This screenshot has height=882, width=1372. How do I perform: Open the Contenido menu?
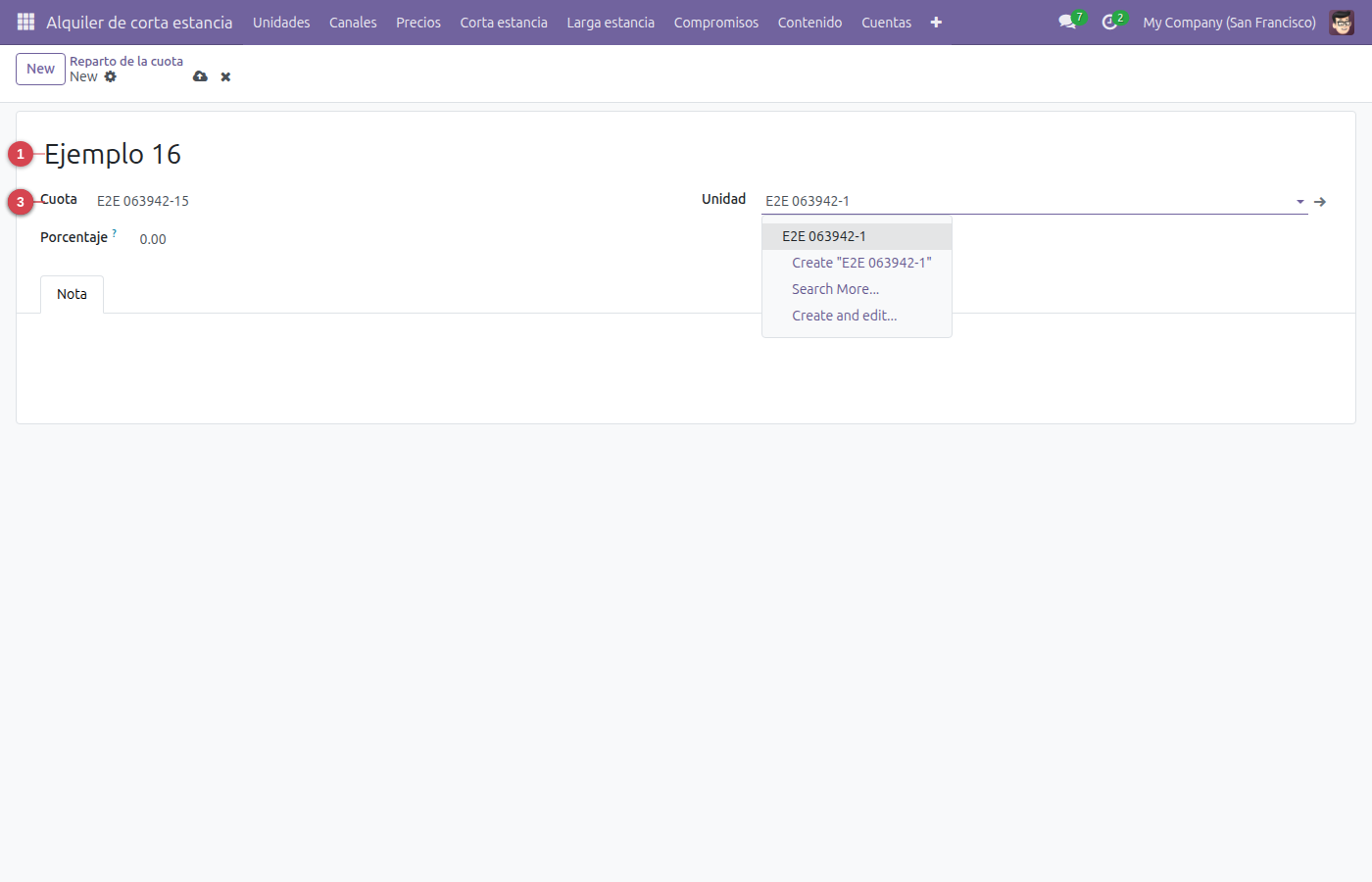coord(809,22)
